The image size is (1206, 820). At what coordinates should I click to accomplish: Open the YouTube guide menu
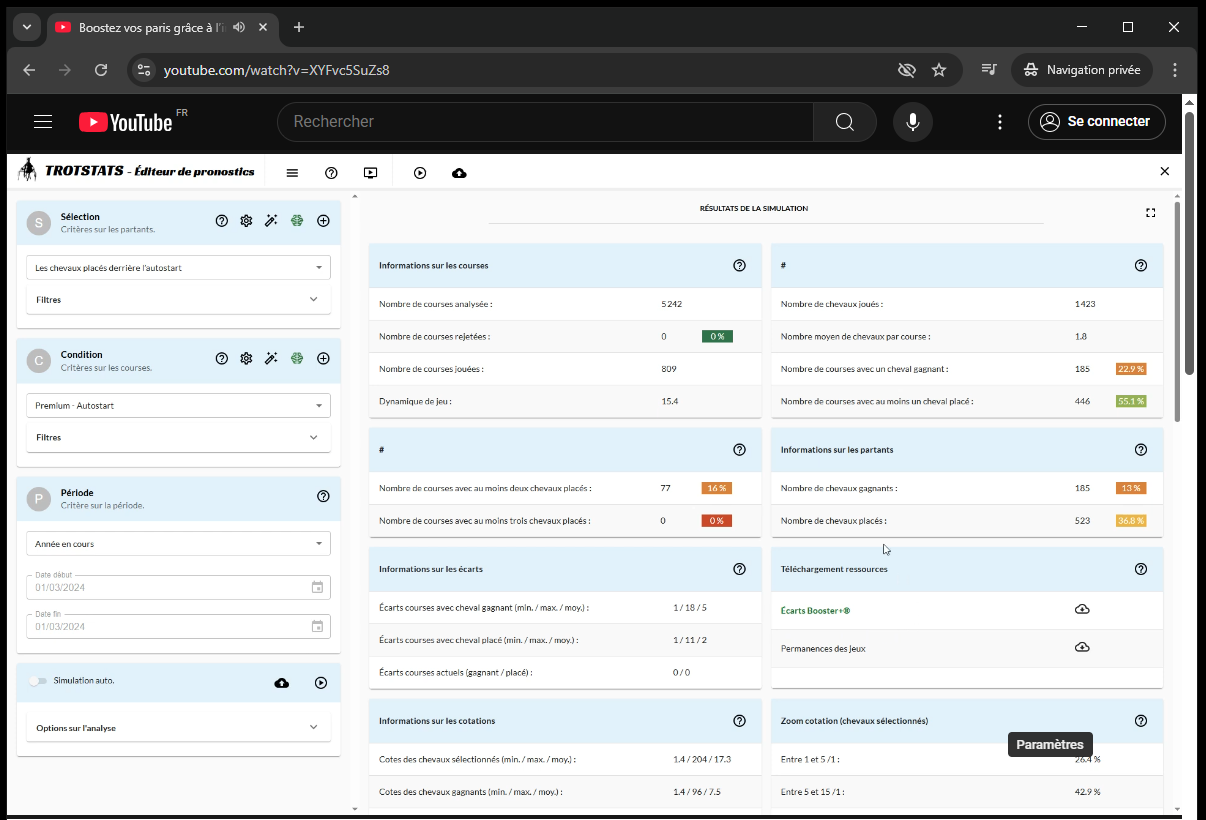pos(43,122)
